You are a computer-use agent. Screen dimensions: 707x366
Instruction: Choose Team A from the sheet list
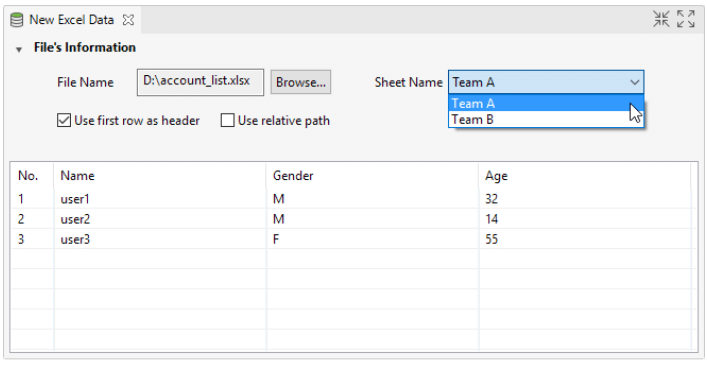coord(546,103)
